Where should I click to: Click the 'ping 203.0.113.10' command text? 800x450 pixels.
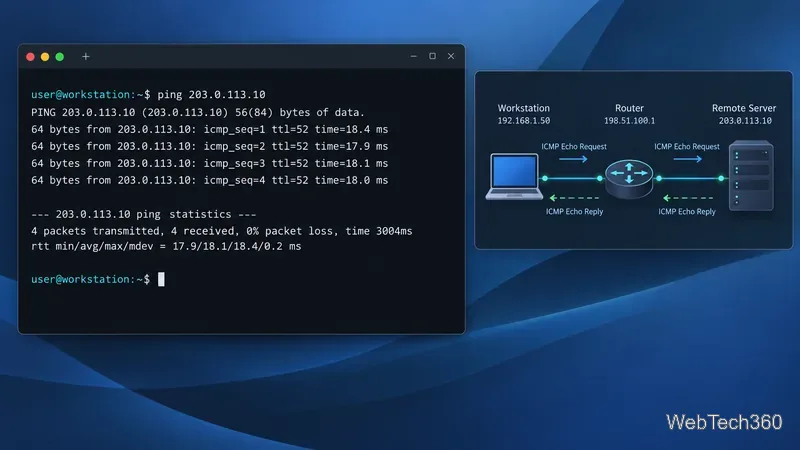pyautogui.click(x=211, y=94)
